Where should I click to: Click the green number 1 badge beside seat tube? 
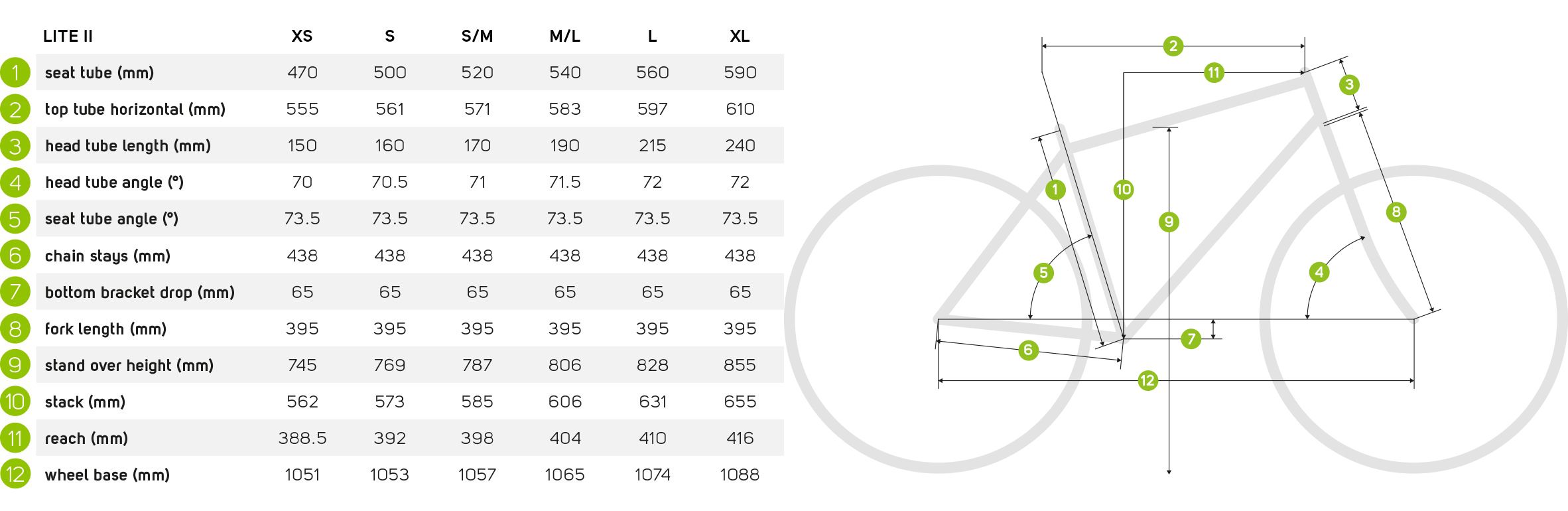pyautogui.click(x=15, y=72)
